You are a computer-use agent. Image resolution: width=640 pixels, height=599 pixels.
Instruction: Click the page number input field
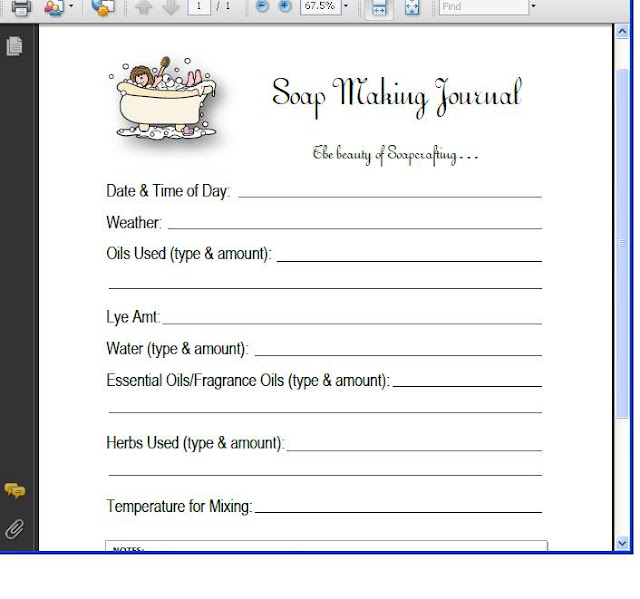point(199,6)
